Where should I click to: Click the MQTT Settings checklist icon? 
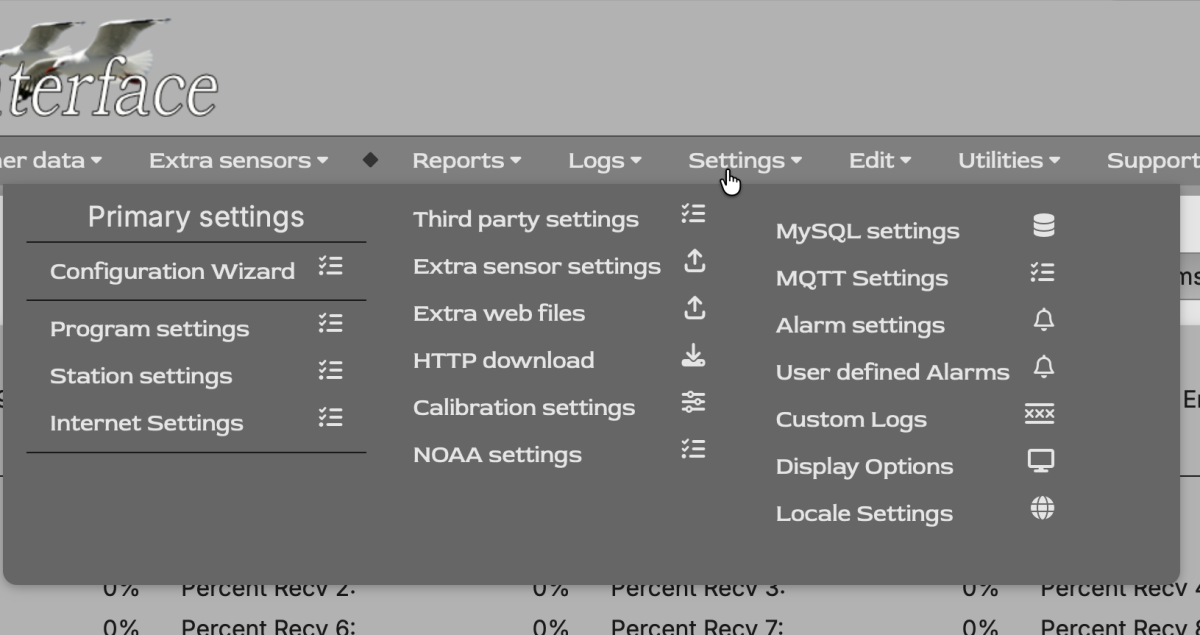click(x=1043, y=272)
